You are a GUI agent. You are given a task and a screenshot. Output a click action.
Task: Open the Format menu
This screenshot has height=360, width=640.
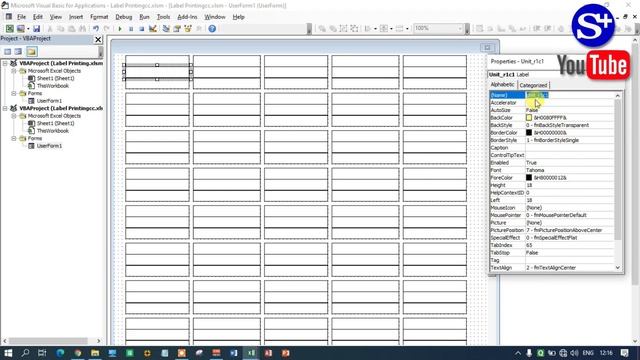(99, 17)
